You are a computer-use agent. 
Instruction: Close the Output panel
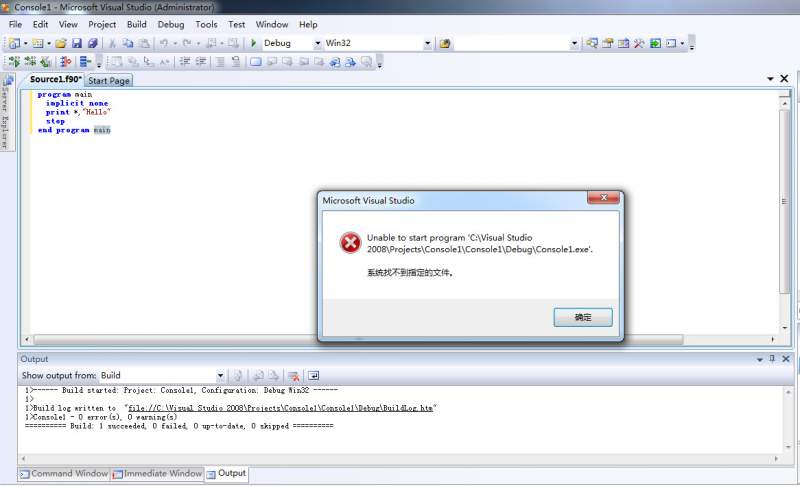coord(786,359)
